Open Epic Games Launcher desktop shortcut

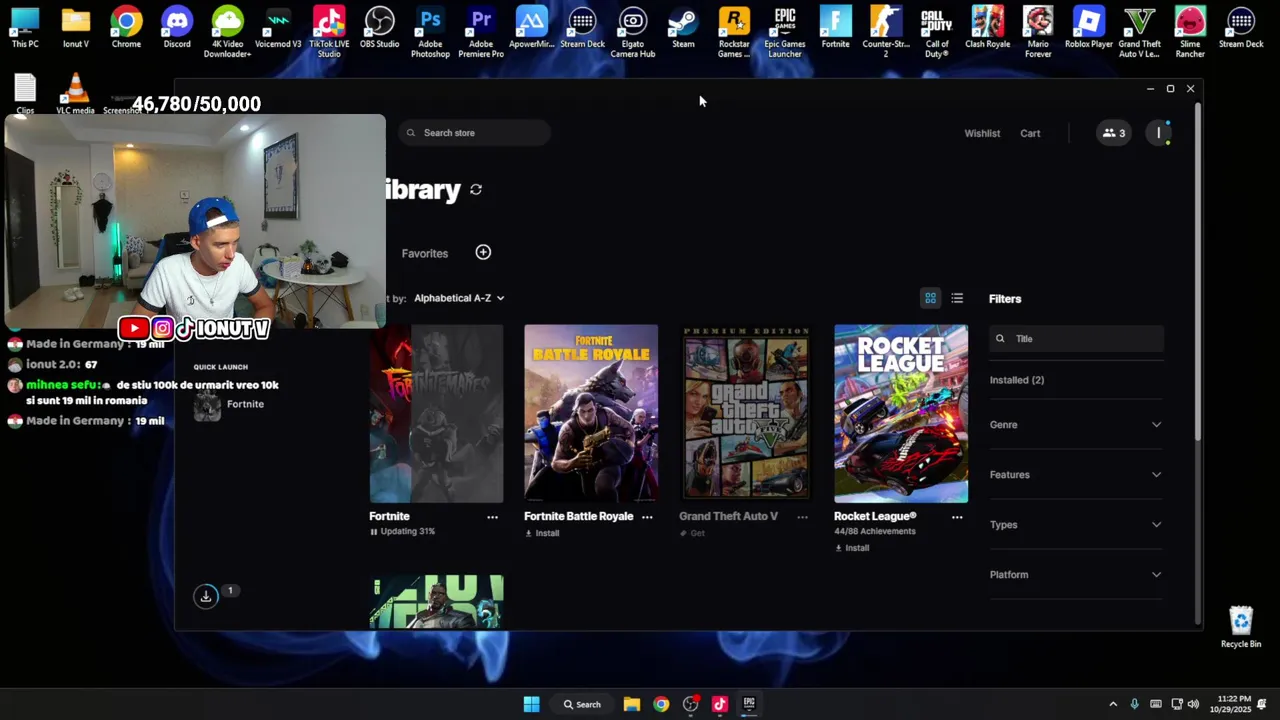point(785,32)
